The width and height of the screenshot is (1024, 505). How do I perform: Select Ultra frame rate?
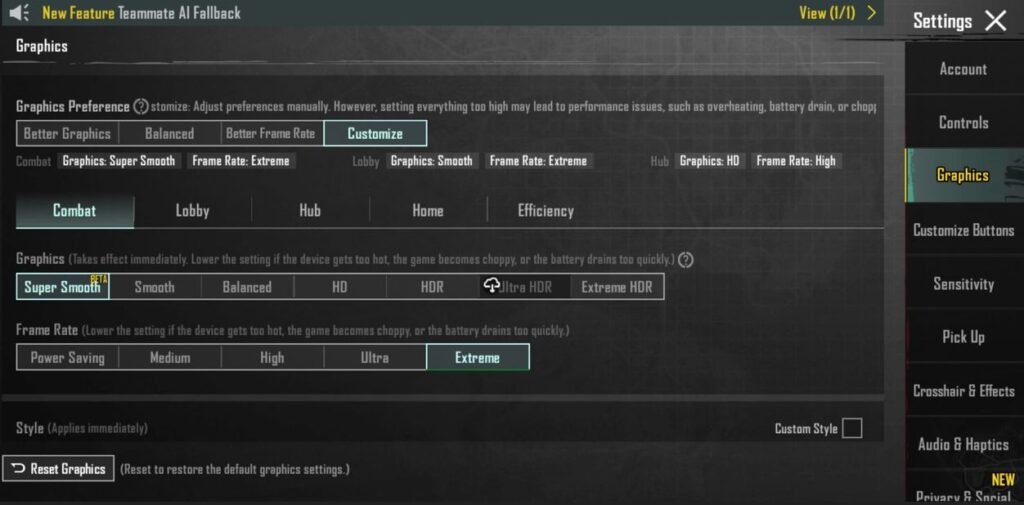click(374, 358)
